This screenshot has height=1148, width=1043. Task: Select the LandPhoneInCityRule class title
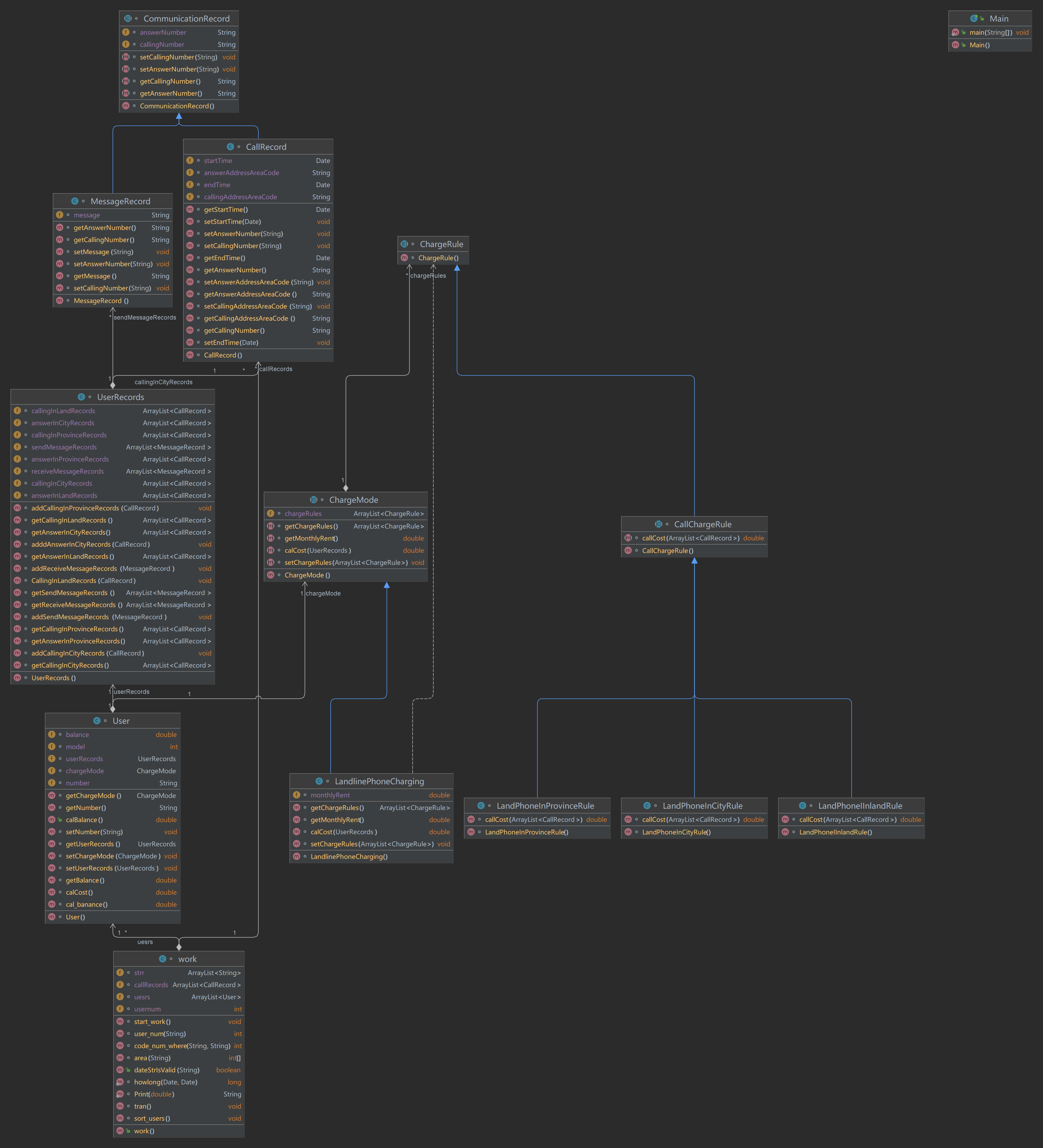[702, 806]
